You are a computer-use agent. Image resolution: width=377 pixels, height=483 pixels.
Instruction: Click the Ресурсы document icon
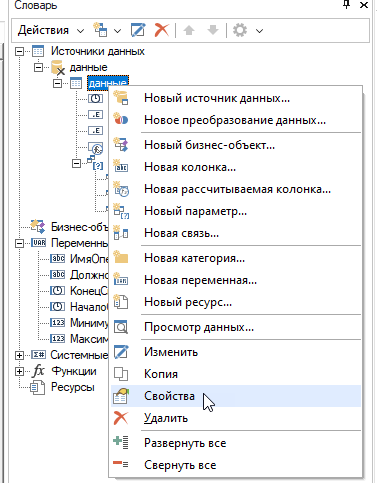[x=37, y=388]
